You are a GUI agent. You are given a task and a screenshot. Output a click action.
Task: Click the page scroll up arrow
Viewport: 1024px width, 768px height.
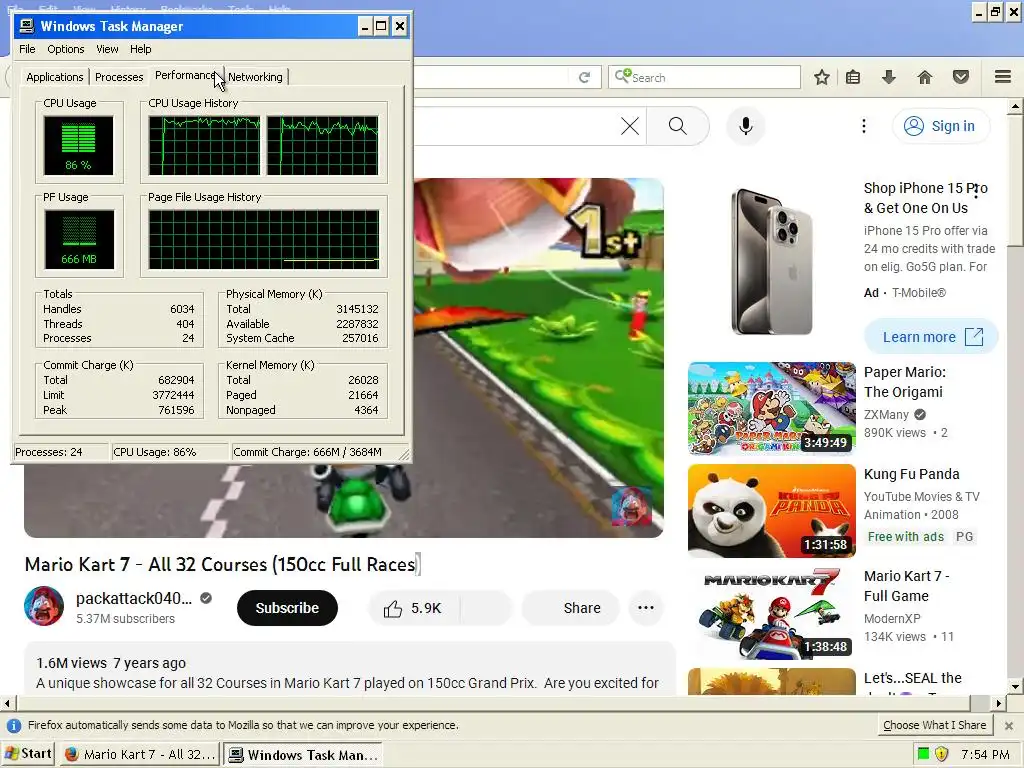coord(1016,105)
